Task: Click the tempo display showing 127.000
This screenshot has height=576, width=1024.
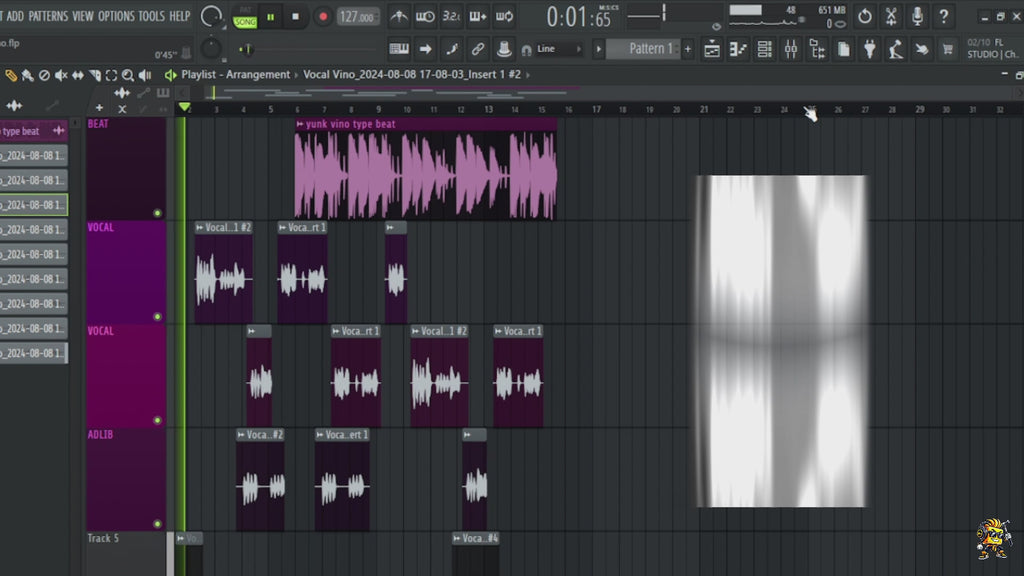Action: [360, 16]
